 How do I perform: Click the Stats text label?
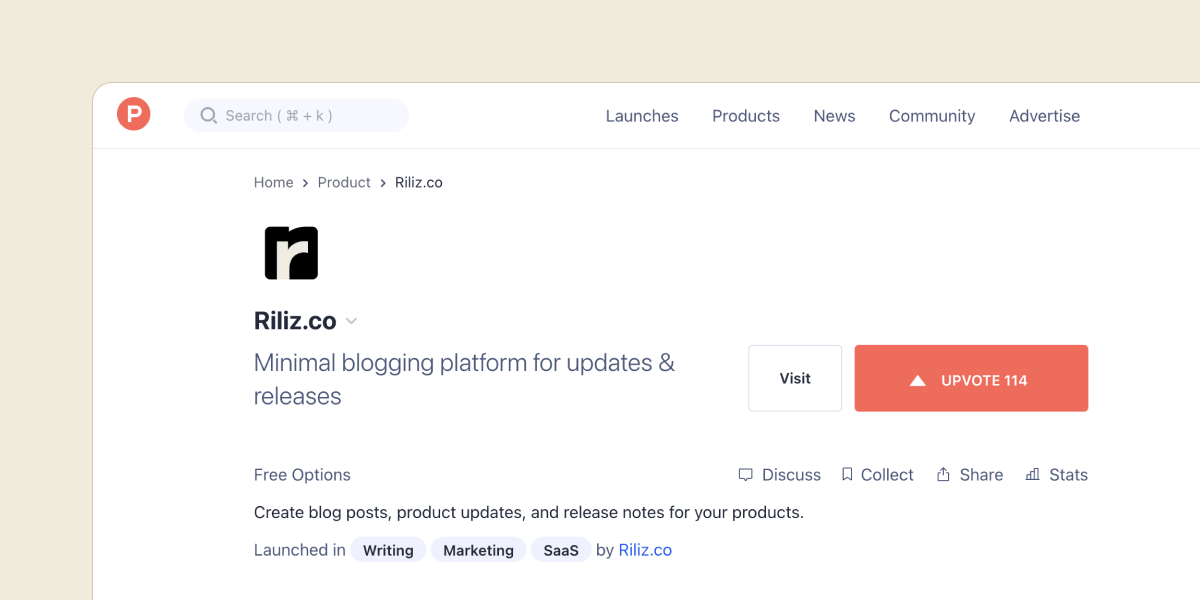tap(1068, 474)
